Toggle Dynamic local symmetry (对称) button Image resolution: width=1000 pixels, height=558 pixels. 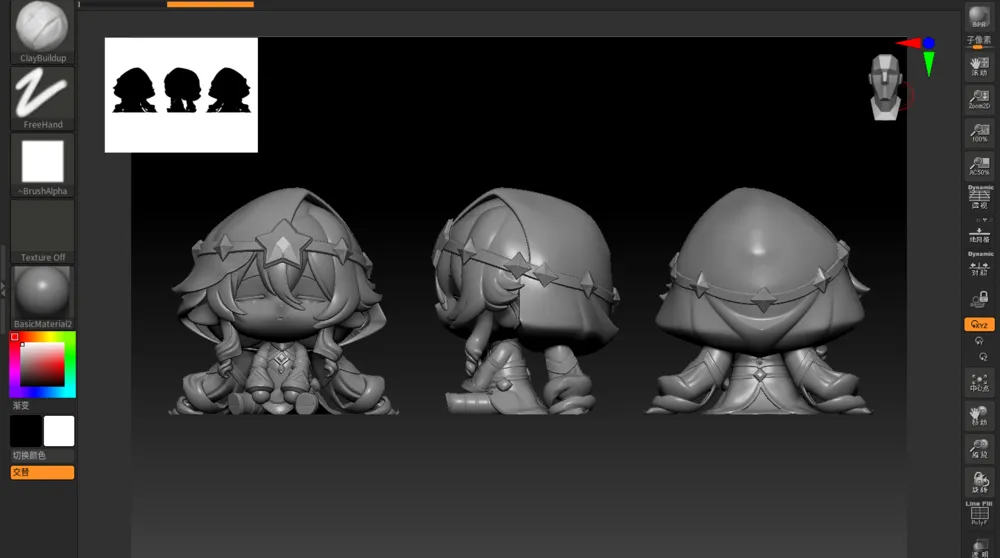click(x=979, y=265)
